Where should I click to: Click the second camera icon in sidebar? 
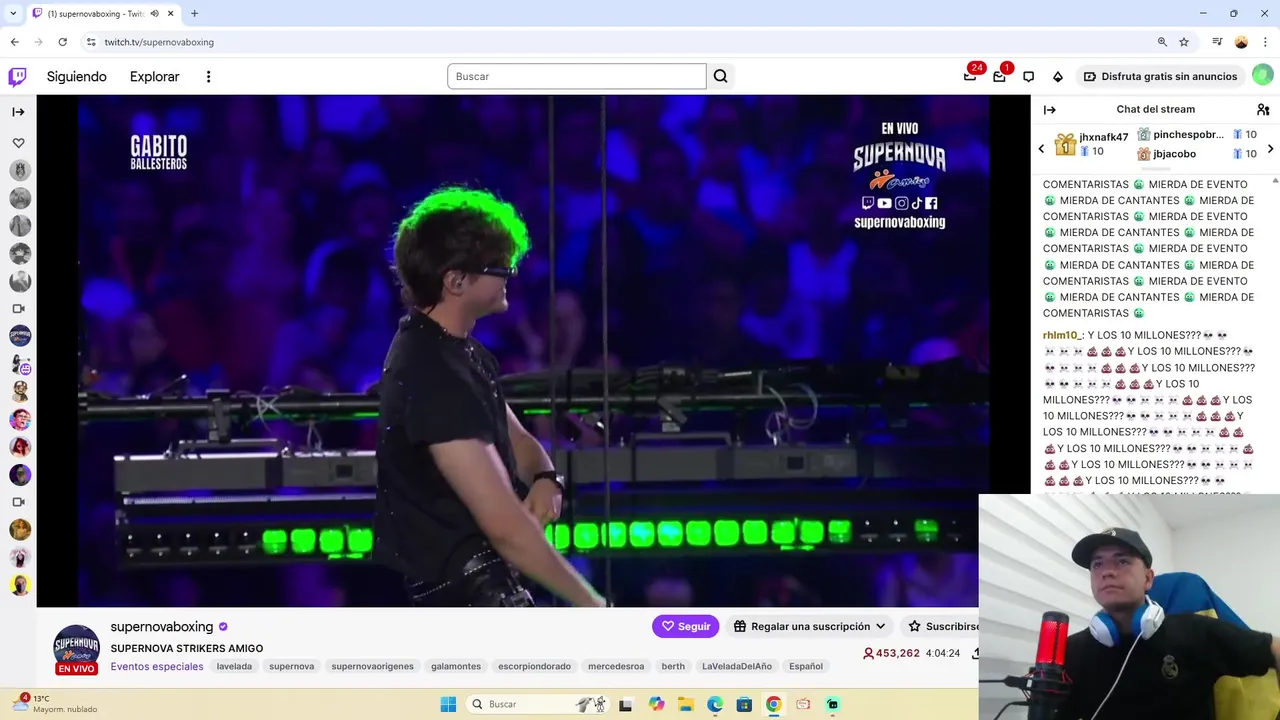click(18, 502)
